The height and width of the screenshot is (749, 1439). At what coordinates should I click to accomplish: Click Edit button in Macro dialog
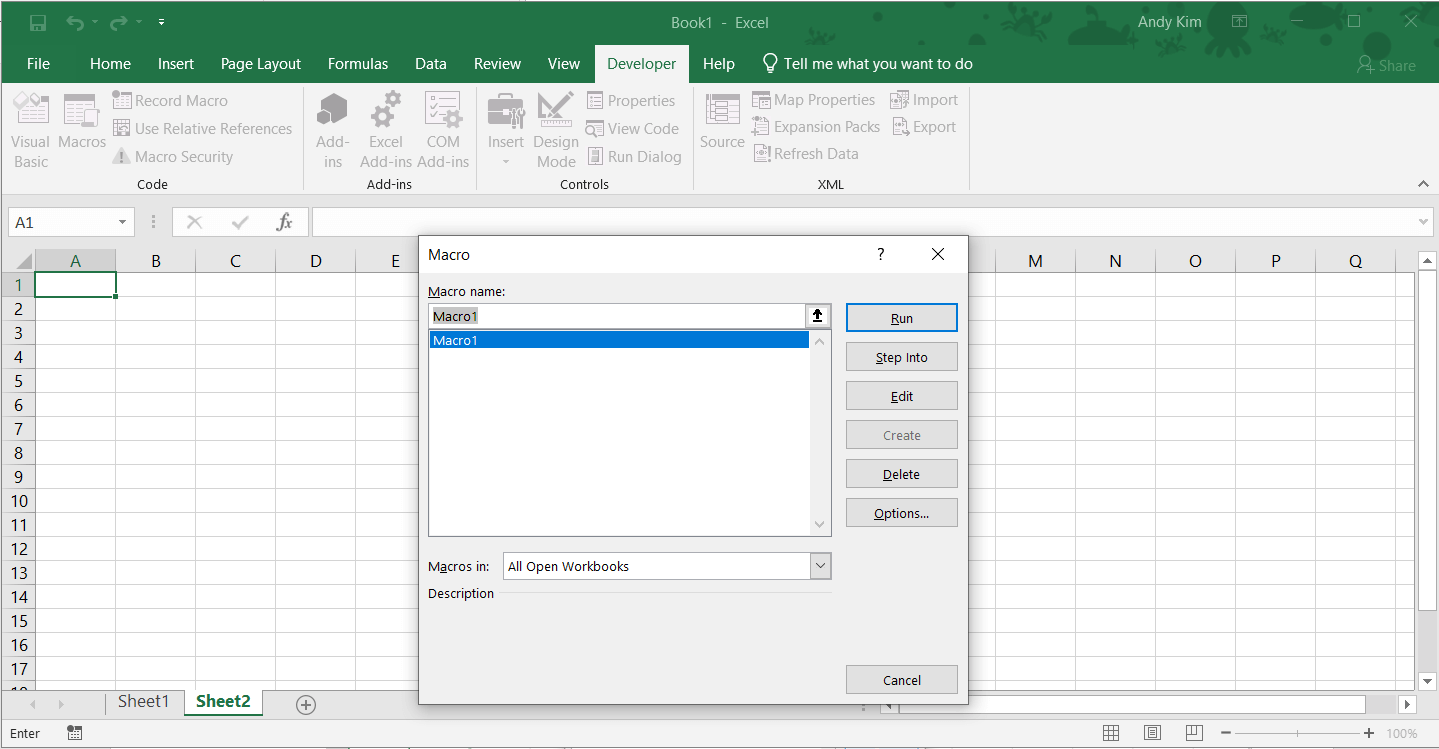click(x=902, y=396)
